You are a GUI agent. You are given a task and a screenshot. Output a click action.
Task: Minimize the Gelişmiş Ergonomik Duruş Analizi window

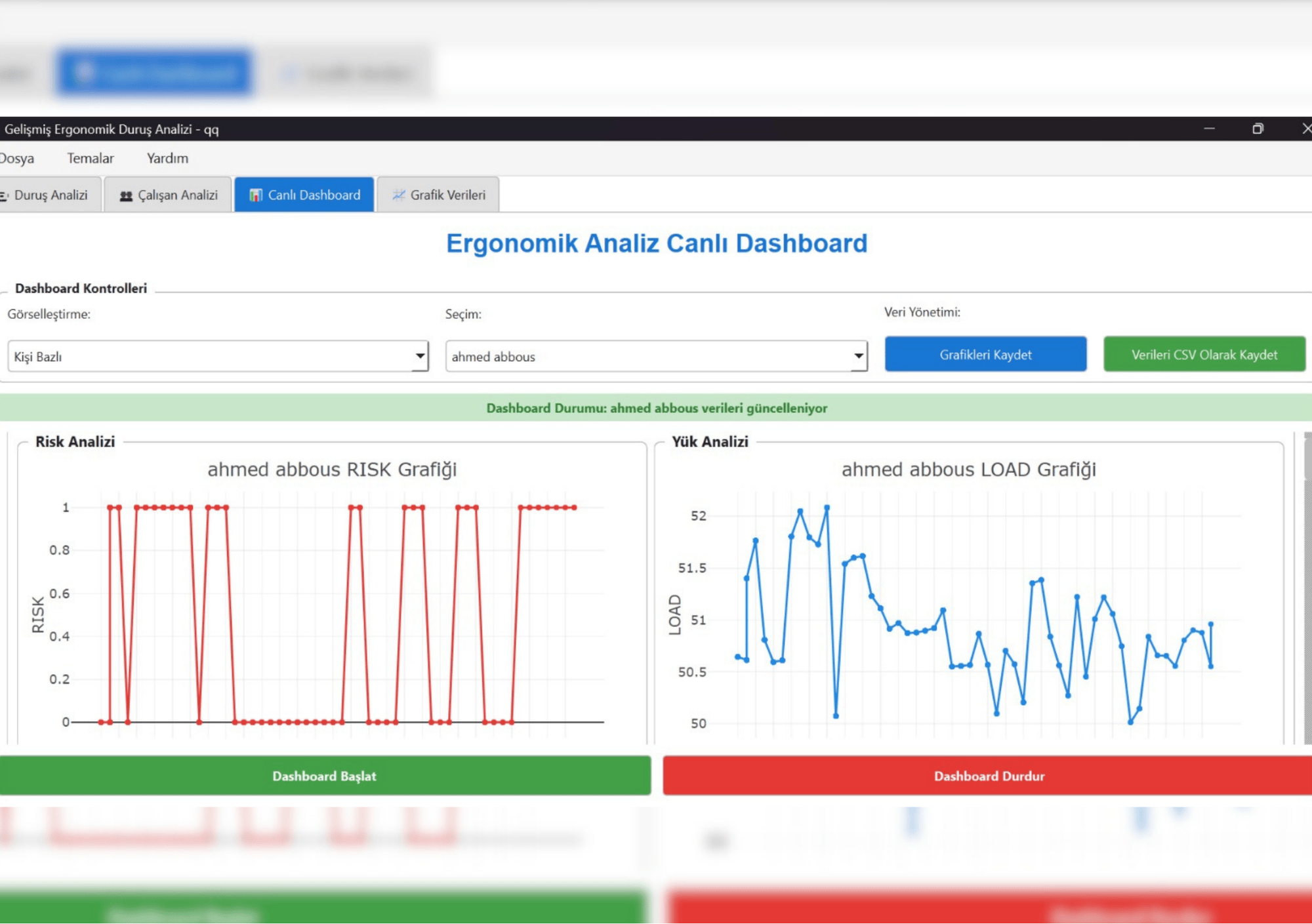click(x=1209, y=129)
